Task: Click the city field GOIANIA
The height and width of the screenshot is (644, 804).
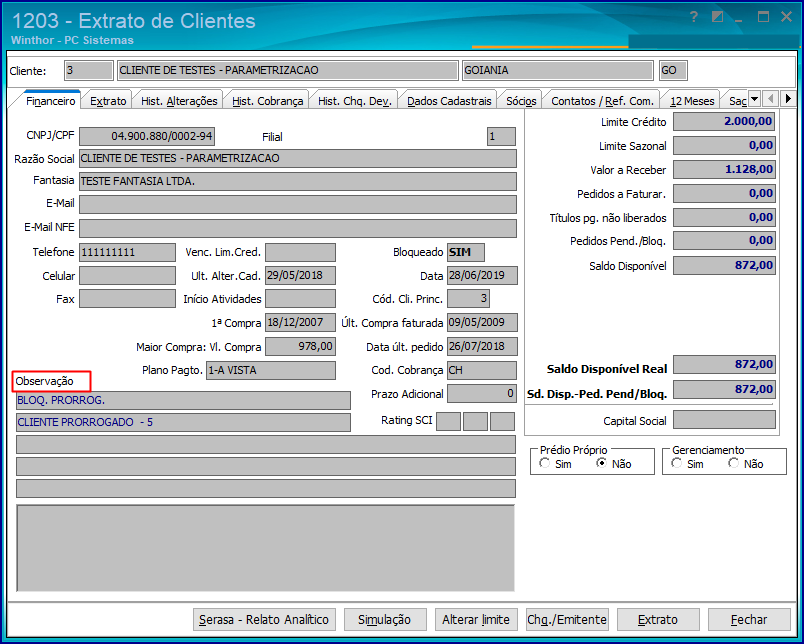Action: pyautogui.click(x=558, y=70)
